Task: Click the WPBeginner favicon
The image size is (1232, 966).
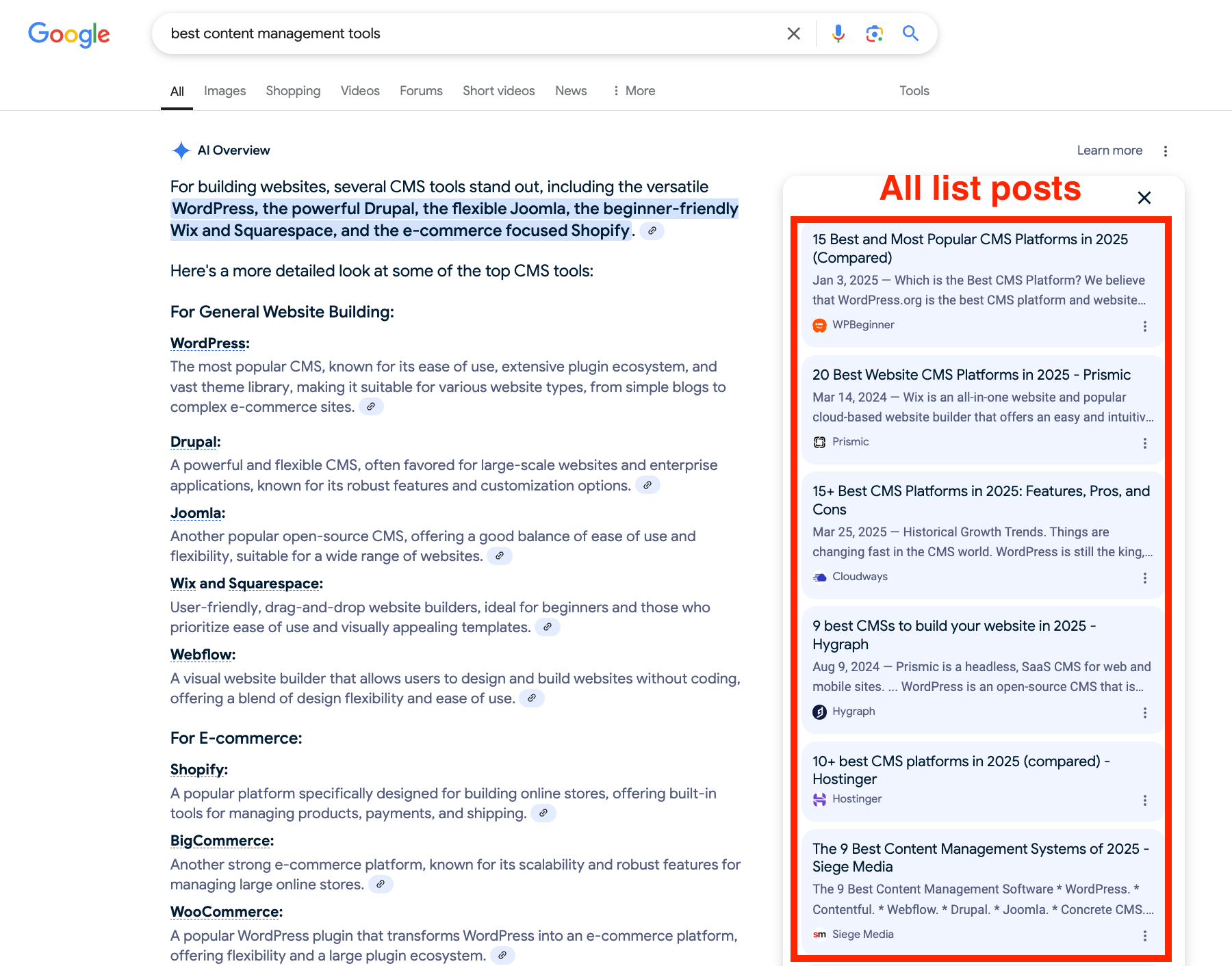Action: coord(819,326)
